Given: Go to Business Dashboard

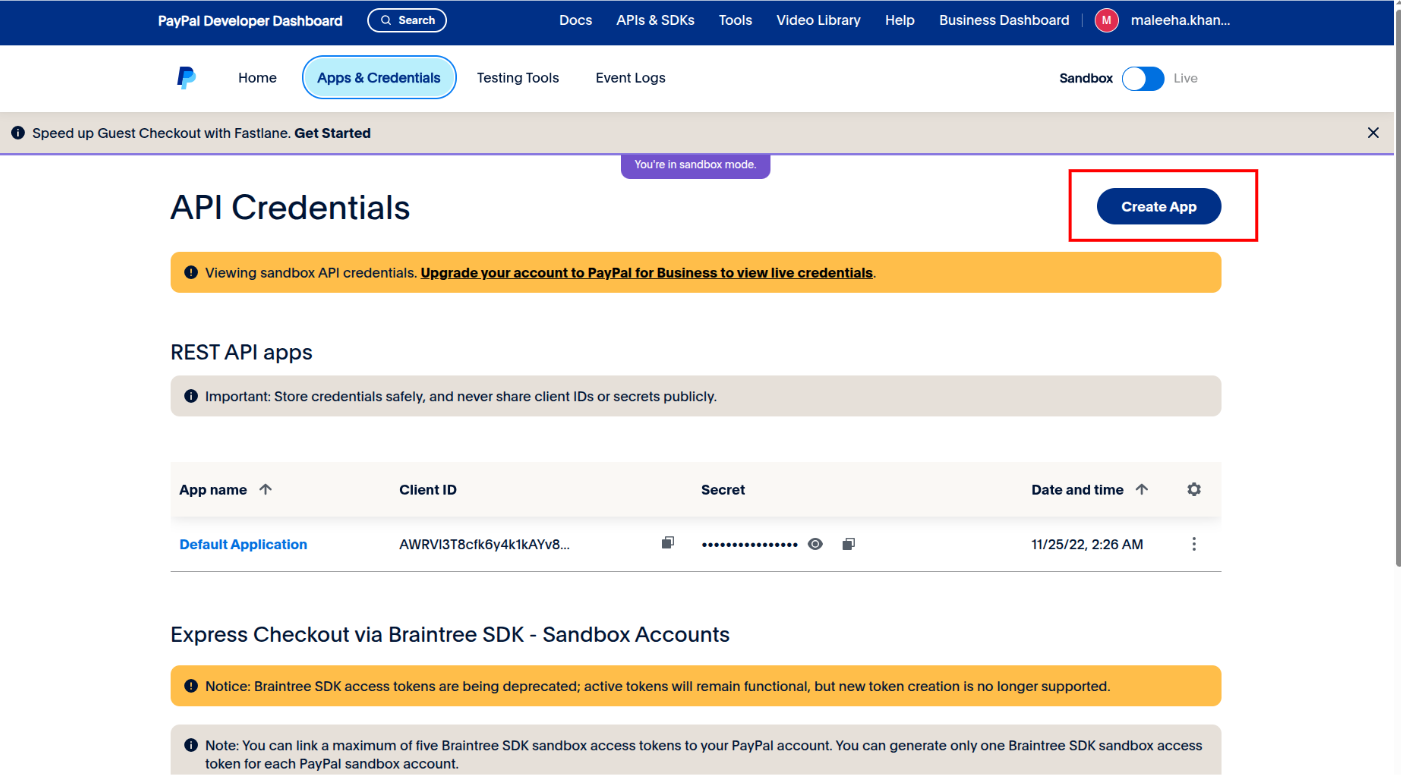Looking at the screenshot, I should point(1004,20).
